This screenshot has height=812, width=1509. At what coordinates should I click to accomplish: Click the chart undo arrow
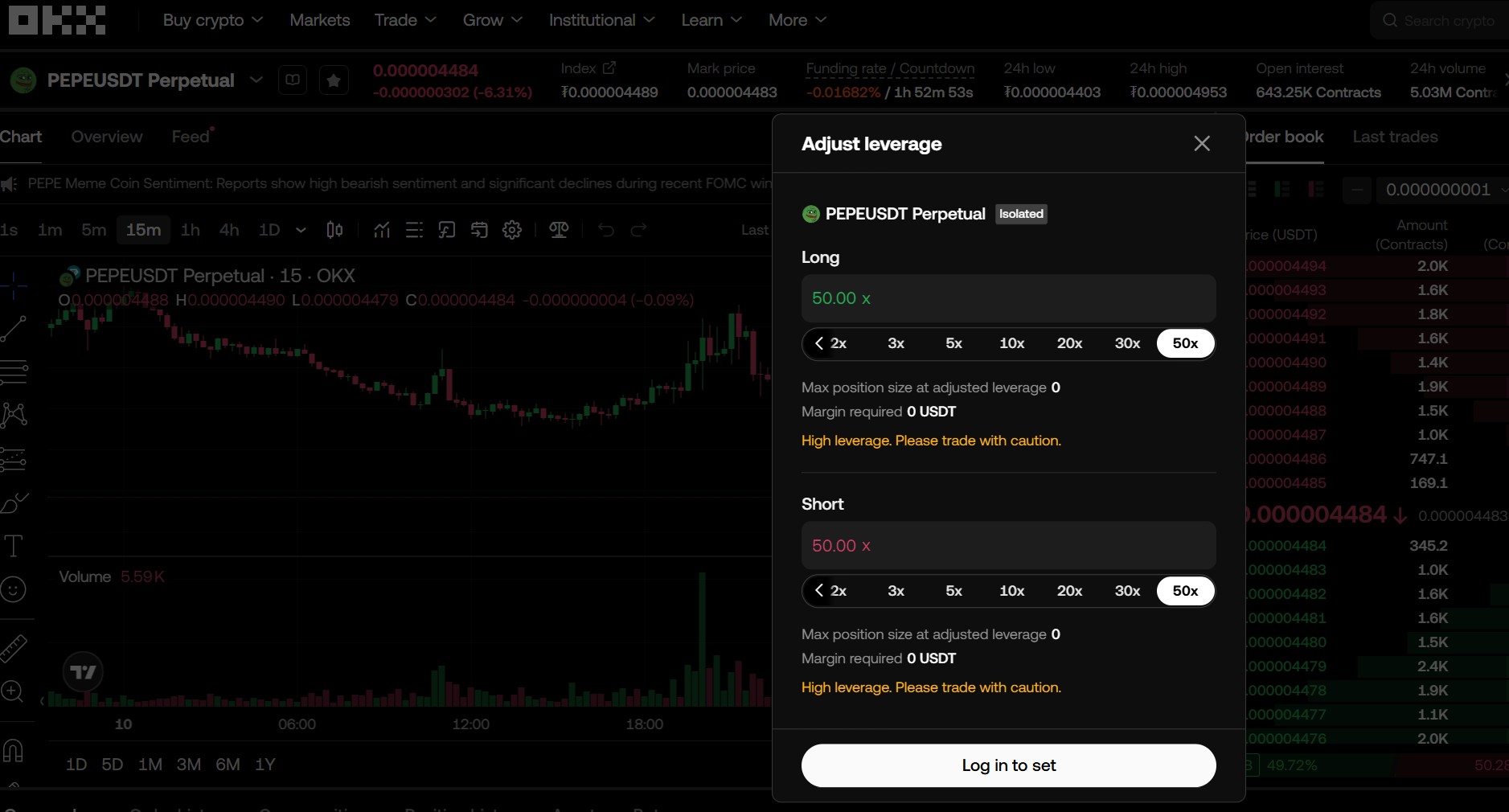pyautogui.click(x=606, y=230)
